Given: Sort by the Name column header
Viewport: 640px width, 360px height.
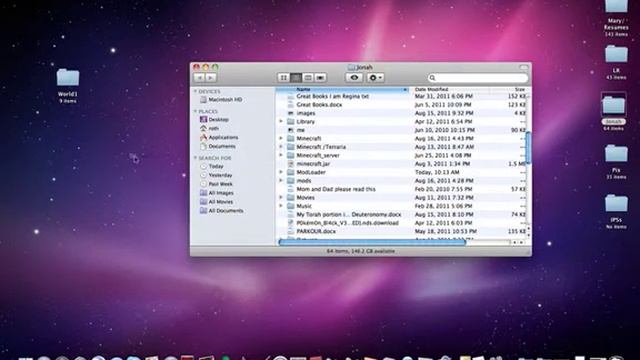Looking at the screenshot, I should point(342,89).
